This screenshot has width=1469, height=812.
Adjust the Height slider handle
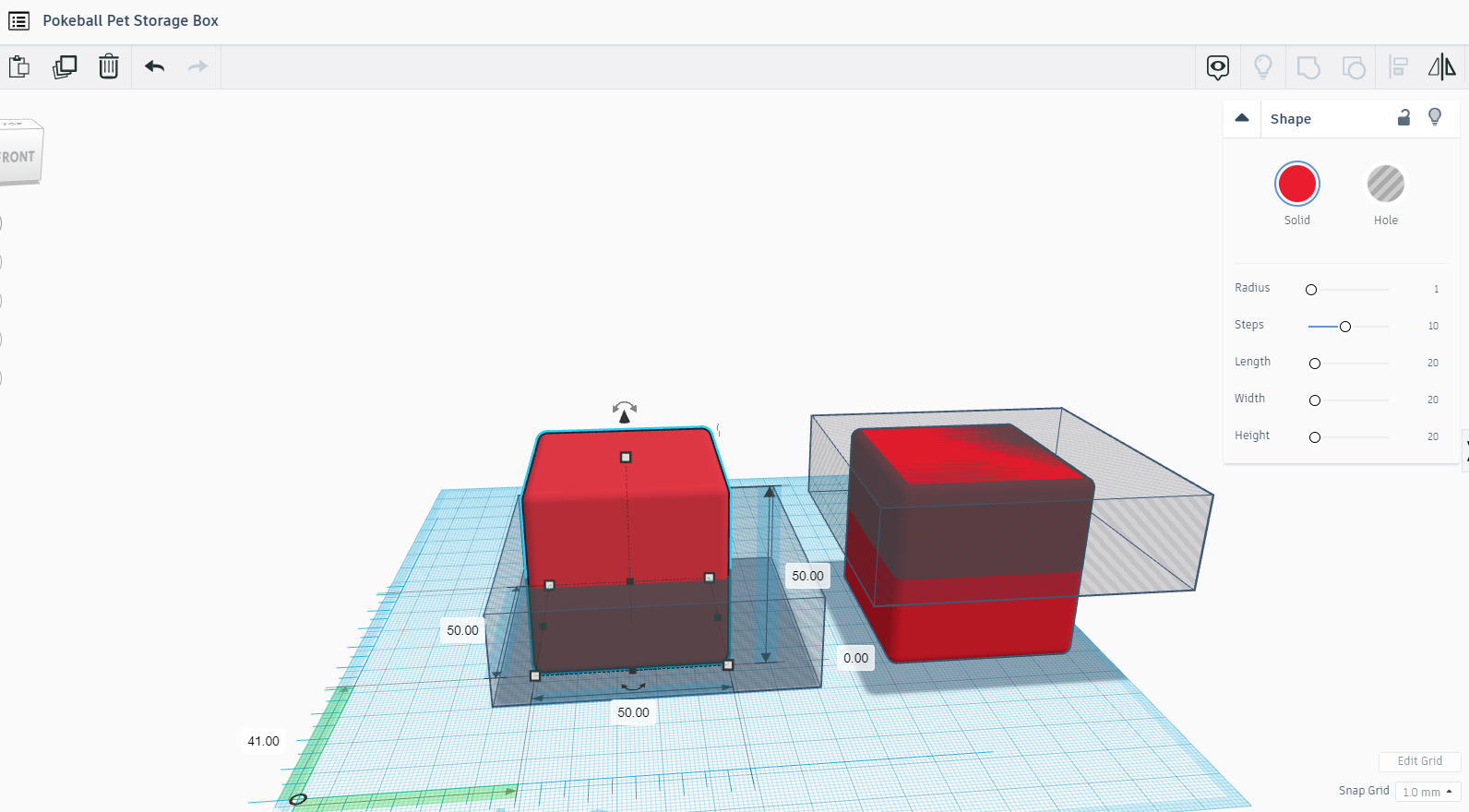click(x=1315, y=437)
